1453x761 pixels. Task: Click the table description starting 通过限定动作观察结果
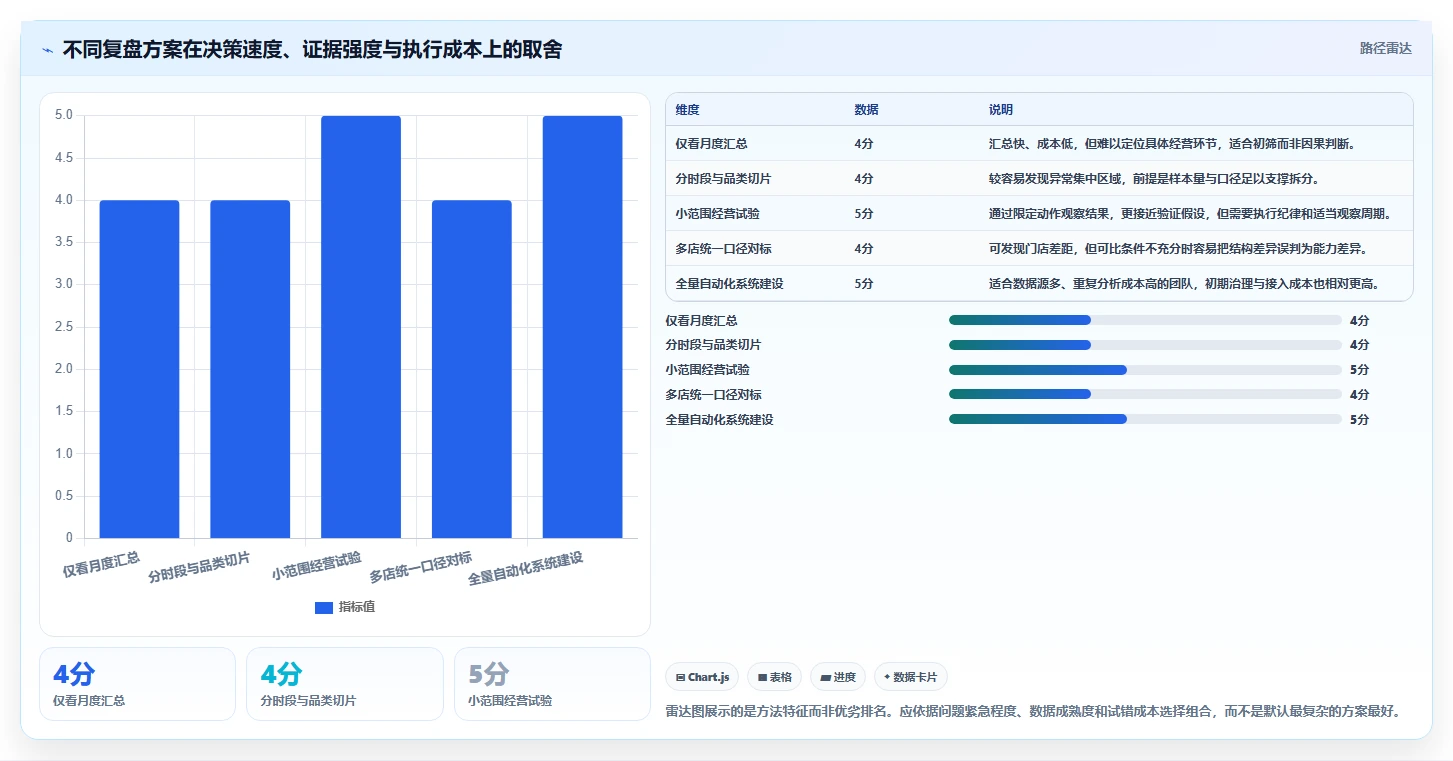pos(1190,214)
